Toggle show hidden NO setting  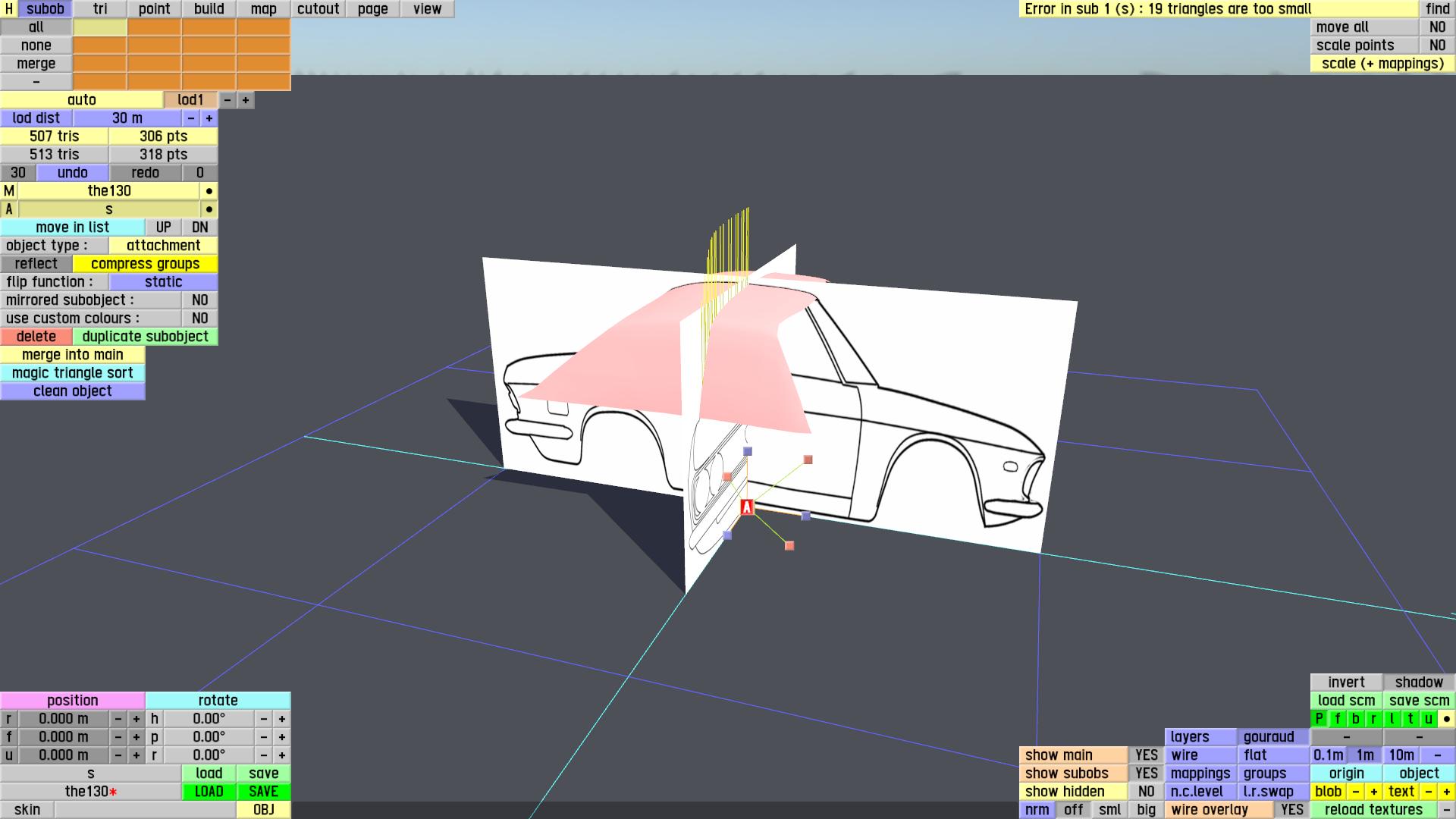click(1146, 792)
